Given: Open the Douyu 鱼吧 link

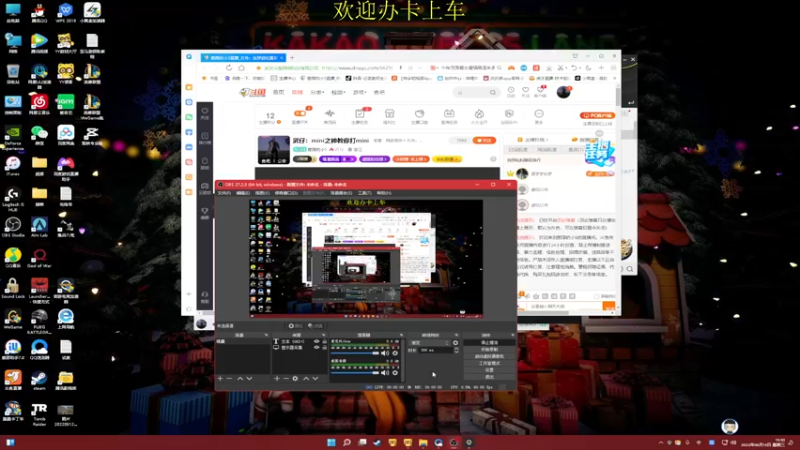Looking at the screenshot, I should coord(379,92).
